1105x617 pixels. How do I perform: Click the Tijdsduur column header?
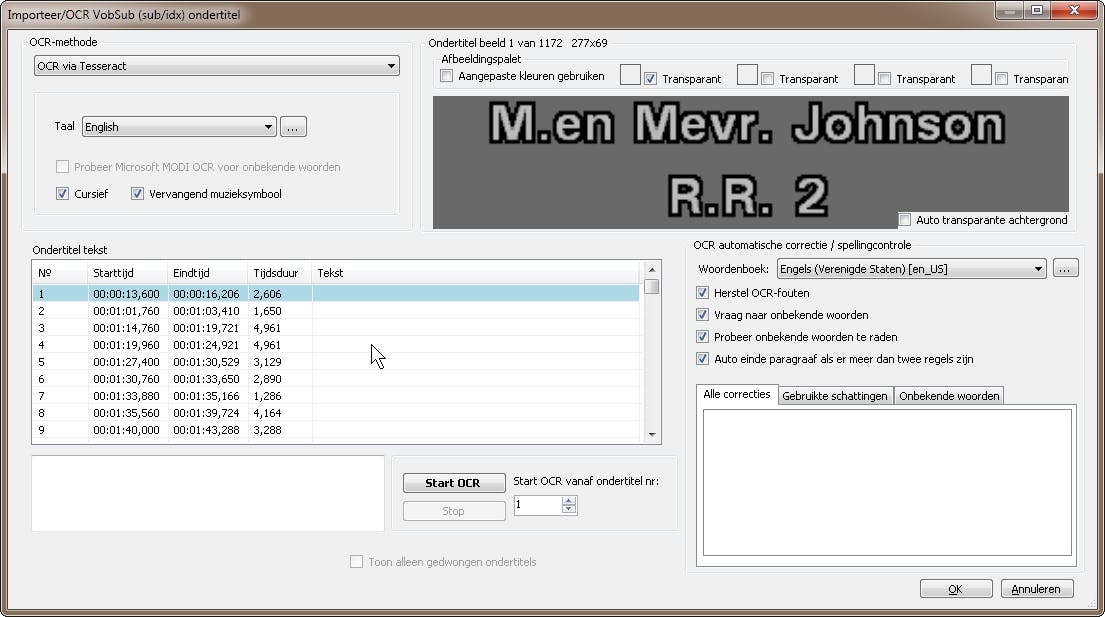(x=280, y=273)
